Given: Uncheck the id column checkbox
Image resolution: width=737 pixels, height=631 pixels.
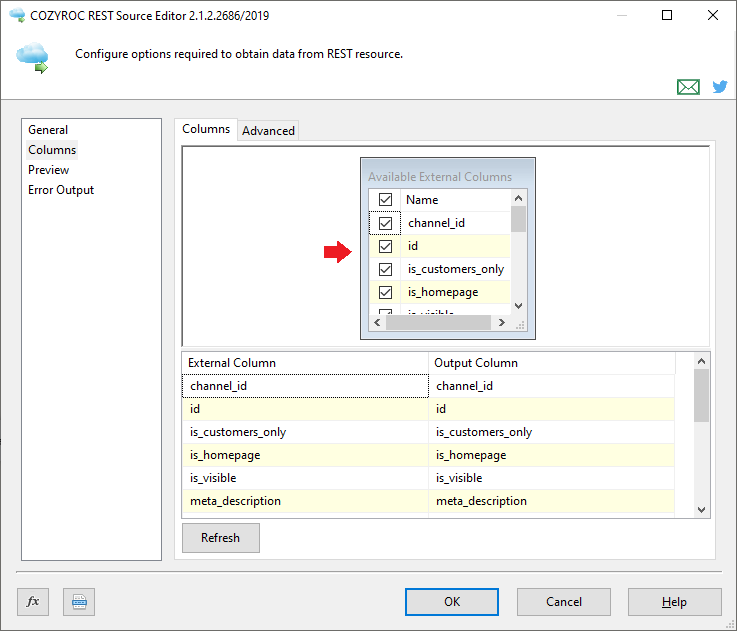Looking at the screenshot, I should 385,246.
